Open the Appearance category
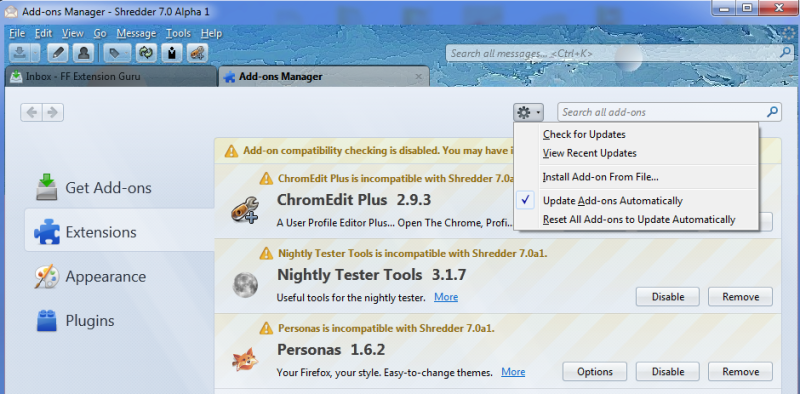800x394 pixels. pos(120,277)
